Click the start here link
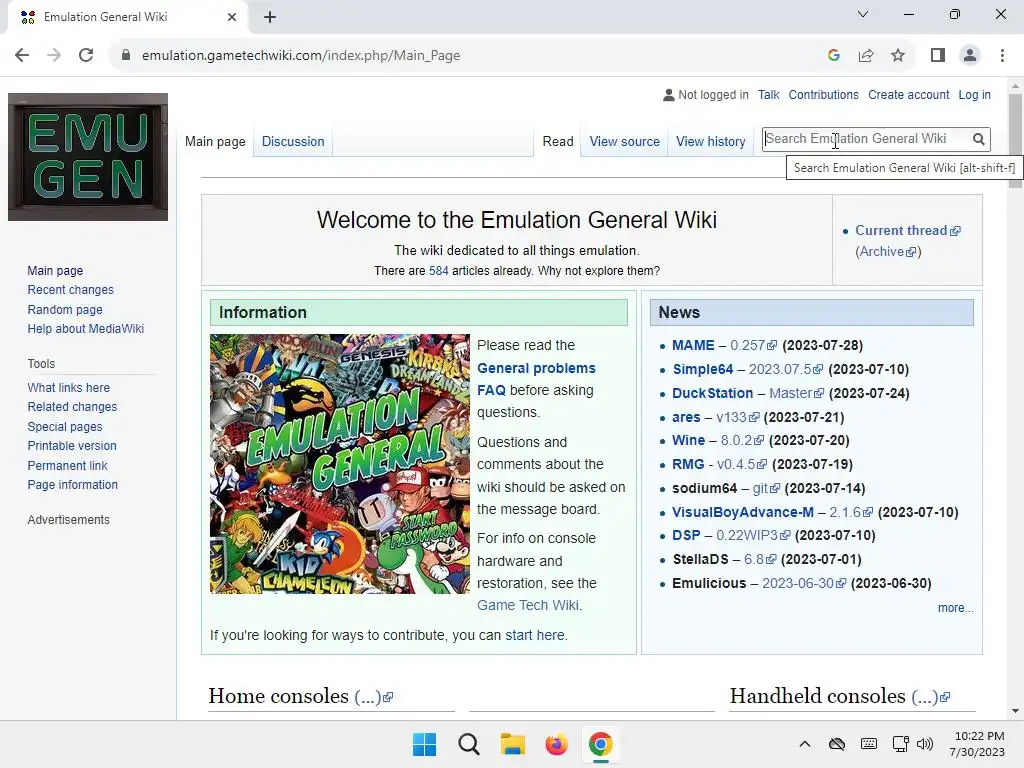 point(535,635)
